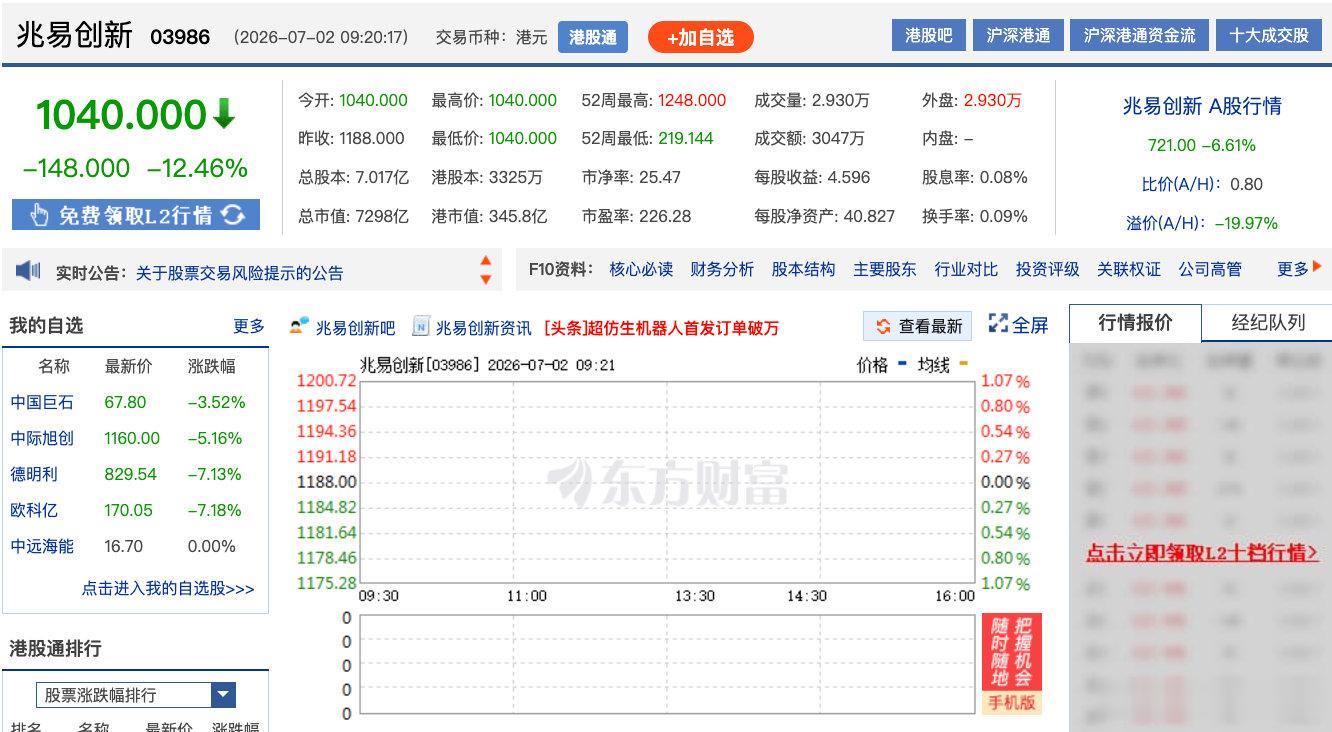This screenshot has width=1332, height=732.
Task: Click the 市盈率 226.28 value
Action: tap(665, 216)
